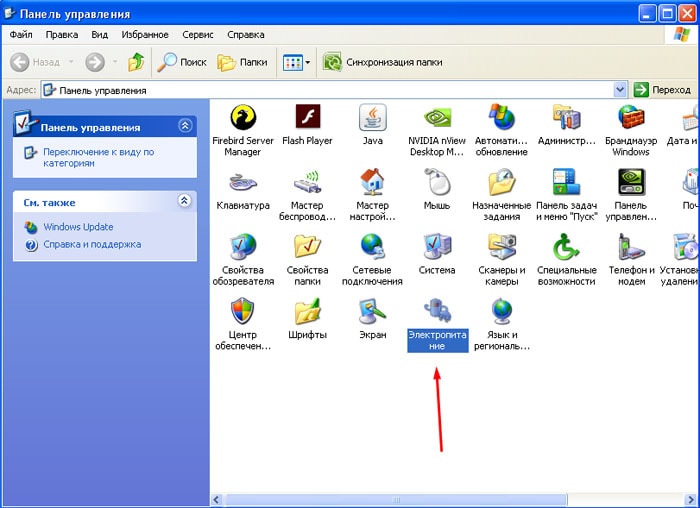
Task: Open the Шрифты fonts folder icon
Action: [x=307, y=312]
